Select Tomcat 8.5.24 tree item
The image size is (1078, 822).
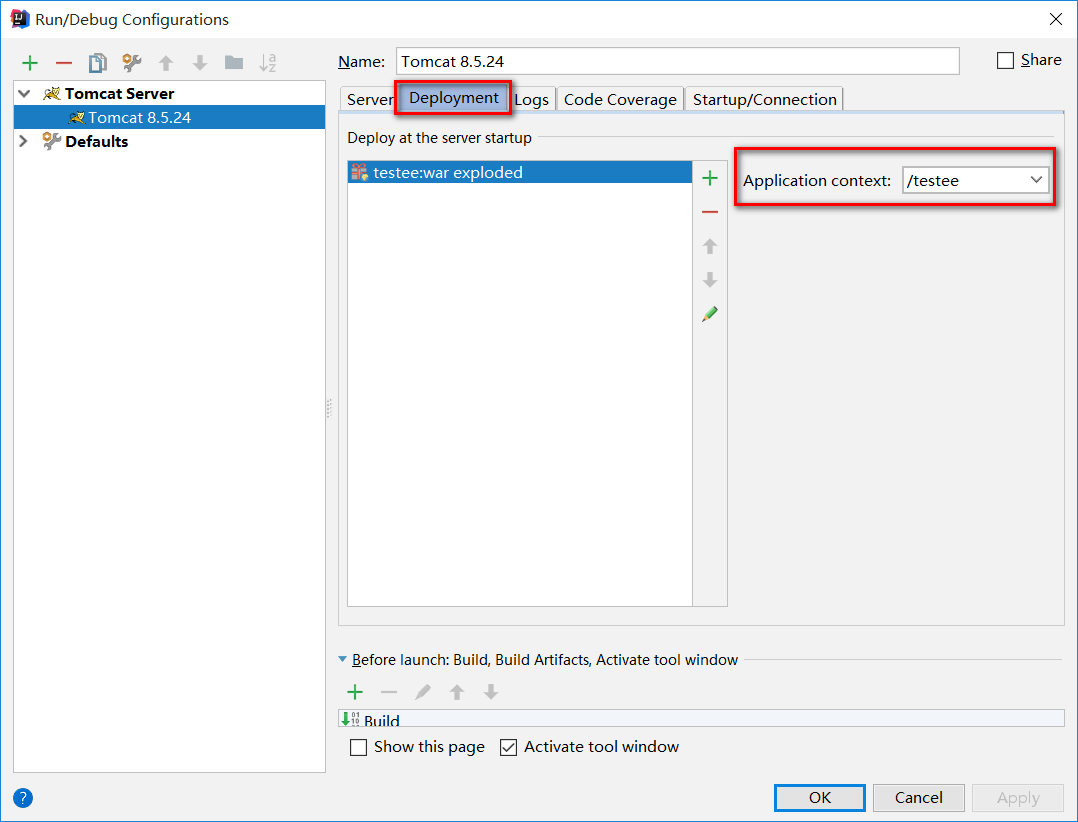coord(169,118)
